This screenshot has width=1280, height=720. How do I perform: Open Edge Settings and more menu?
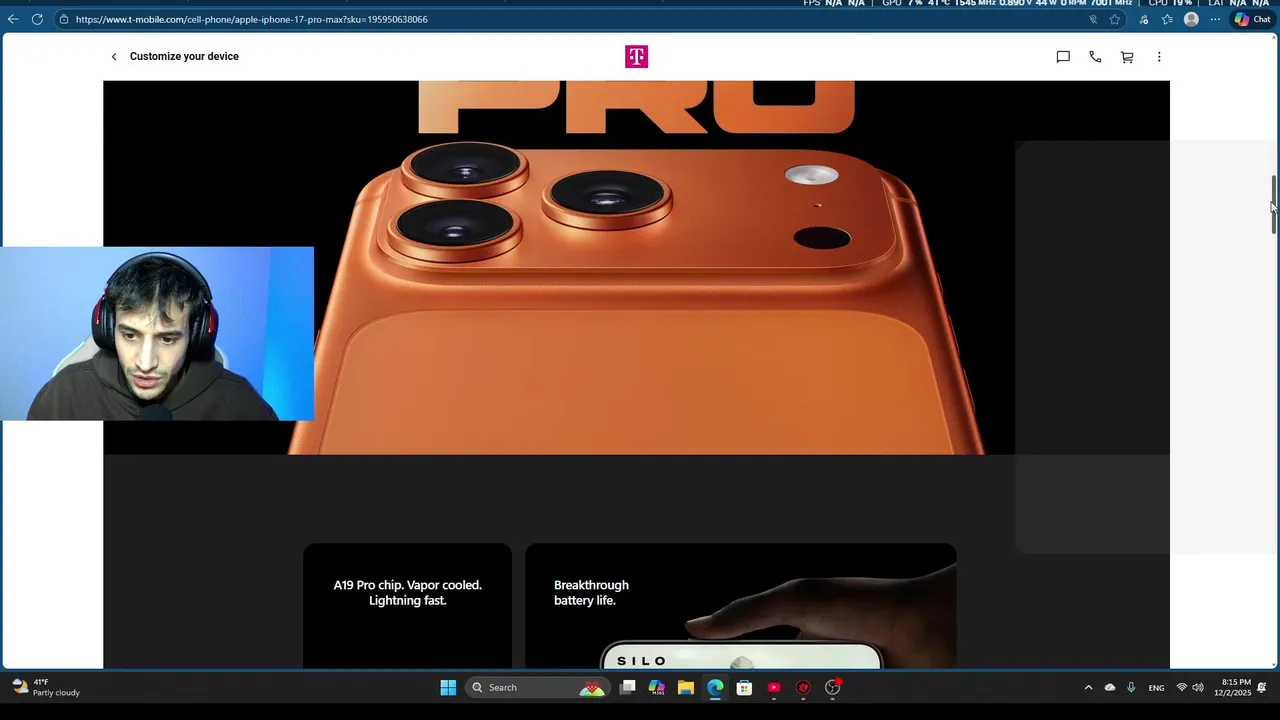pos(1215,19)
